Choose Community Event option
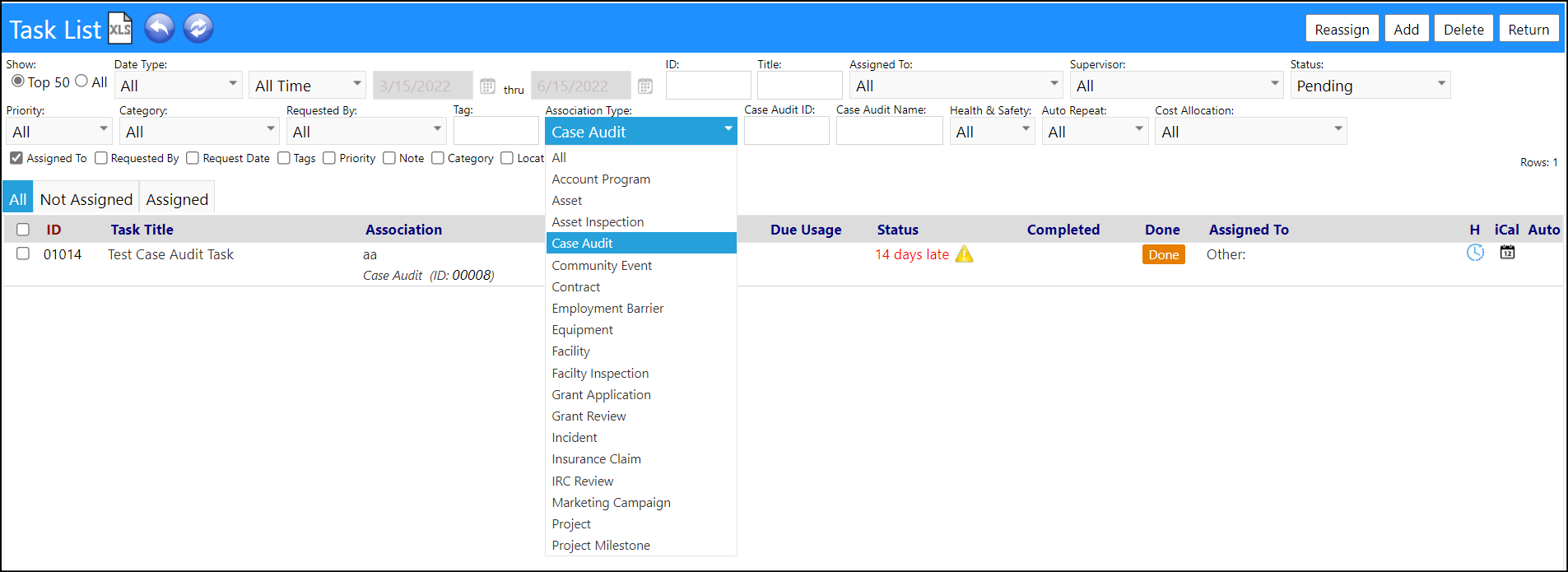Image resolution: width=1568 pixels, height=572 pixels. tap(641, 265)
